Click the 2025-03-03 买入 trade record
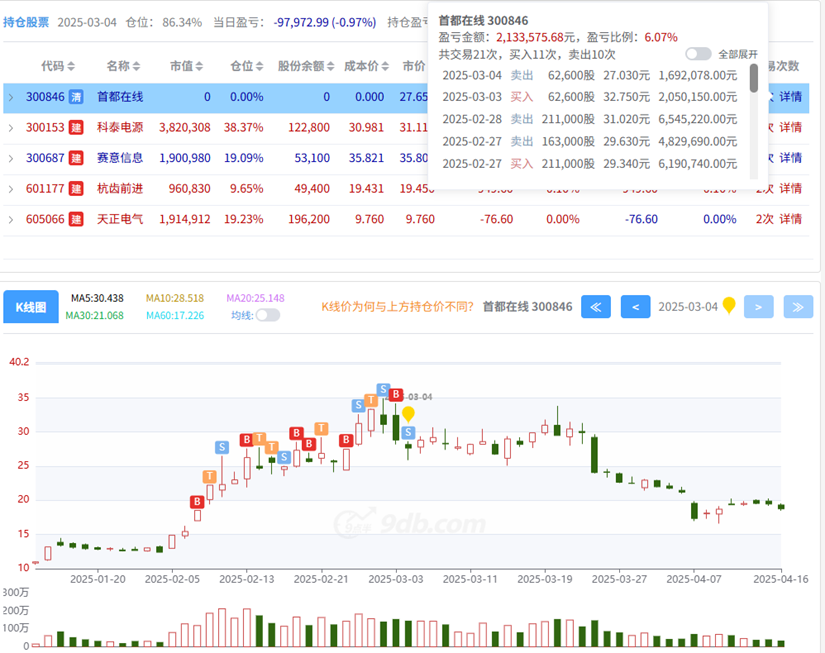This screenshot has width=825, height=653. [x=590, y=97]
